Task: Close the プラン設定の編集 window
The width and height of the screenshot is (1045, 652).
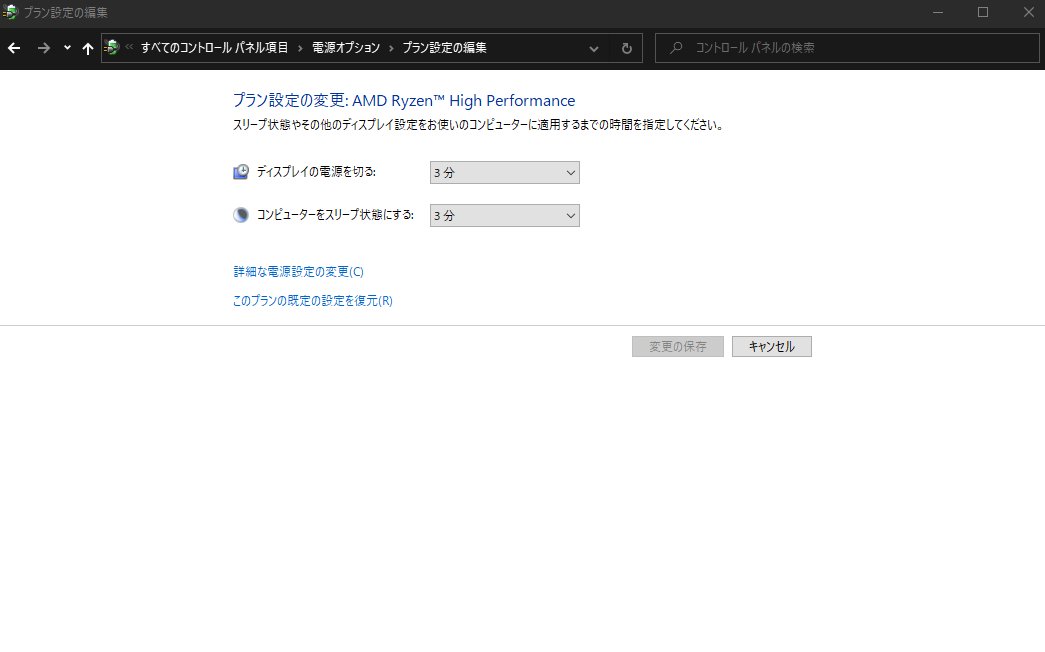Action: [1028, 12]
